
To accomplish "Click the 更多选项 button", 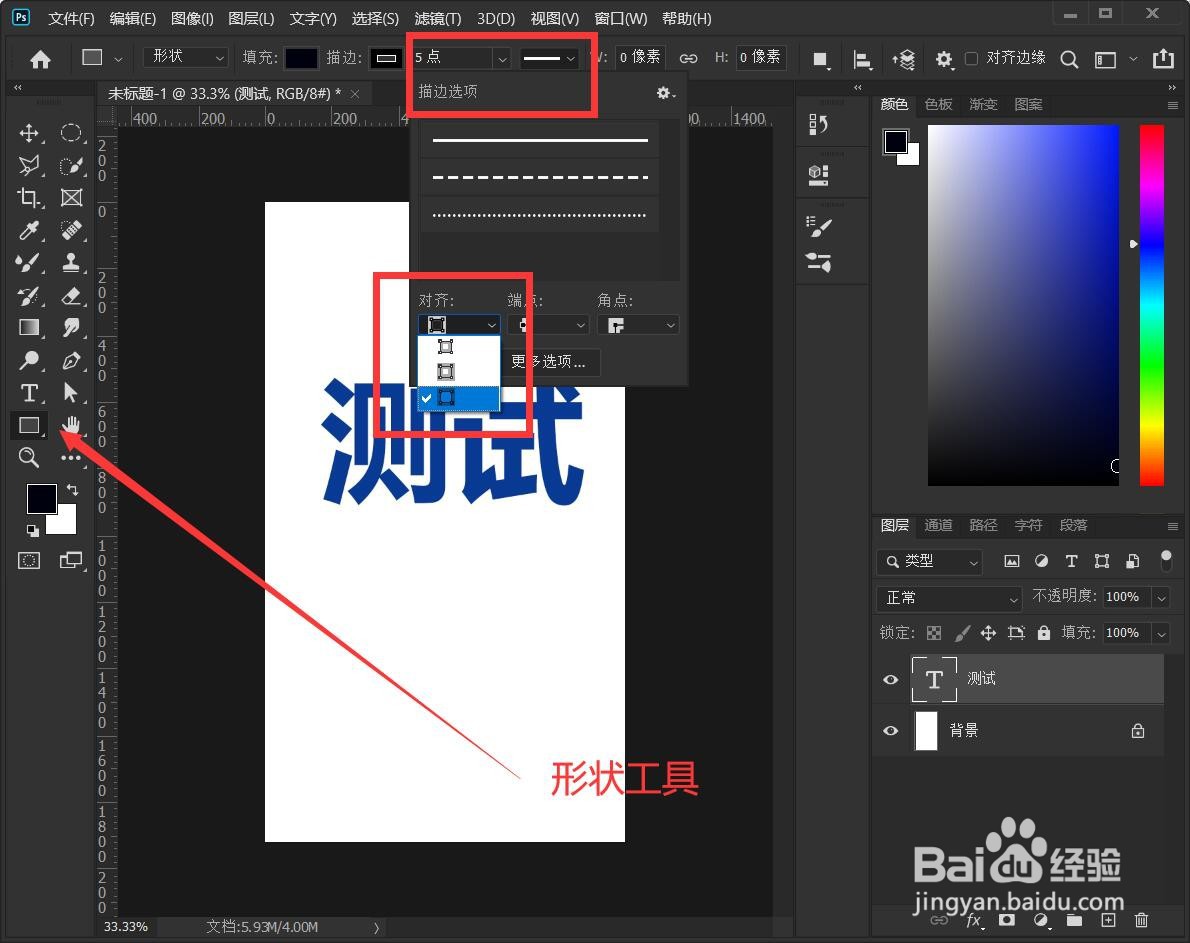I will click(551, 362).
